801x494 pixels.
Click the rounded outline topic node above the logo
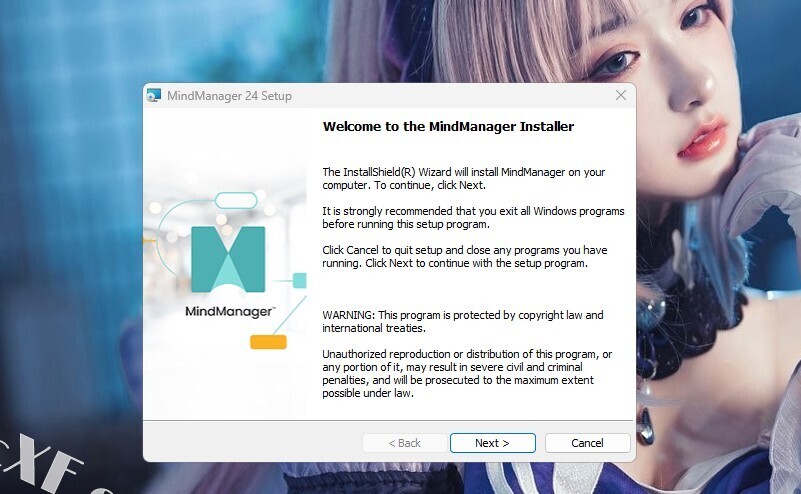pos(236,200)
